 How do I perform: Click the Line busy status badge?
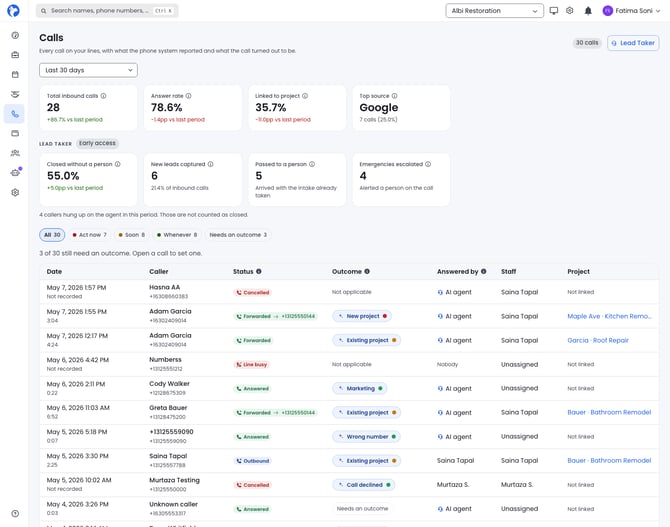(252, 365)
